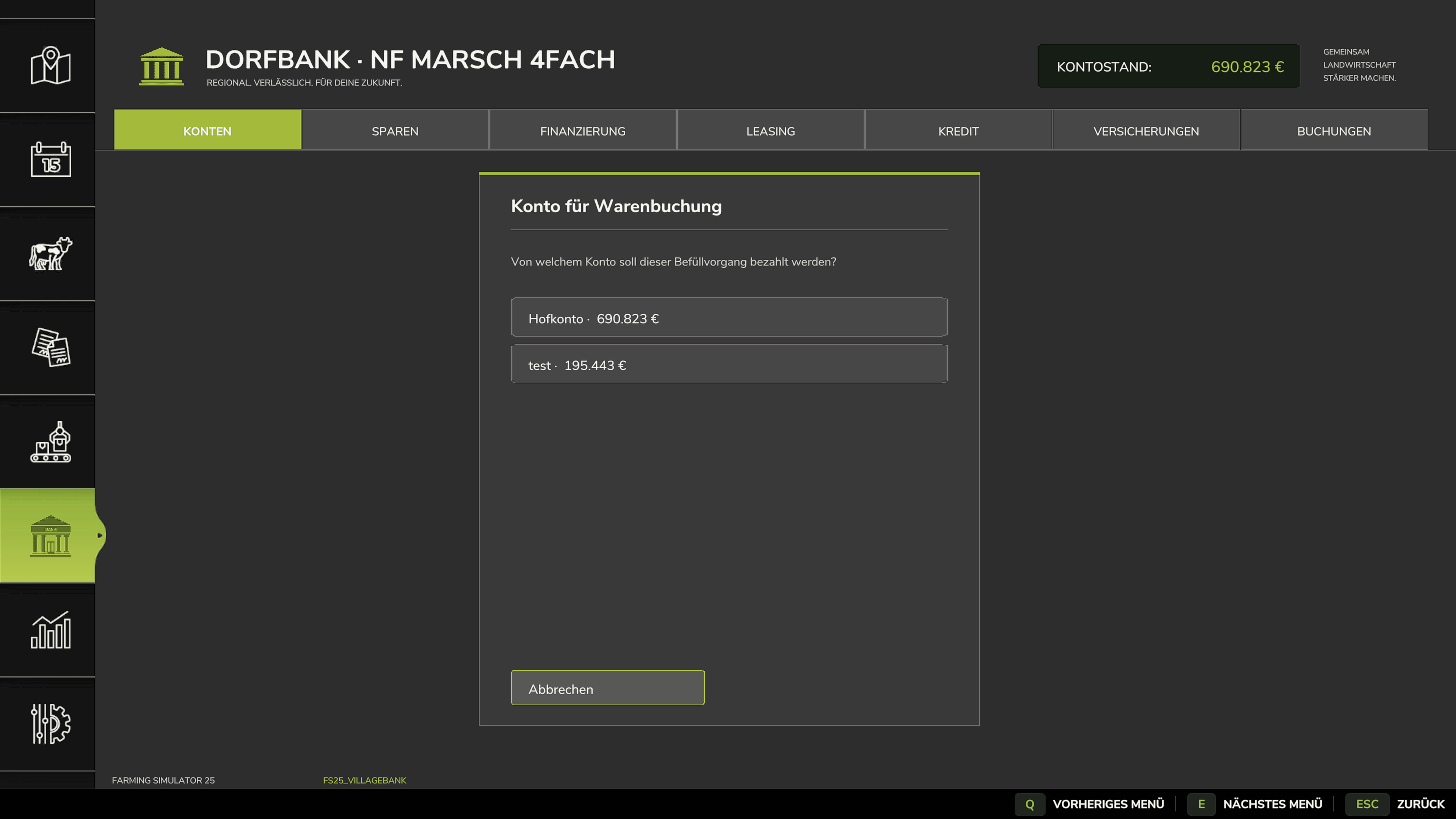
Task: Click the Gemeinsam Landwirtschaft stärker machen text
Action: (1359, 65)
